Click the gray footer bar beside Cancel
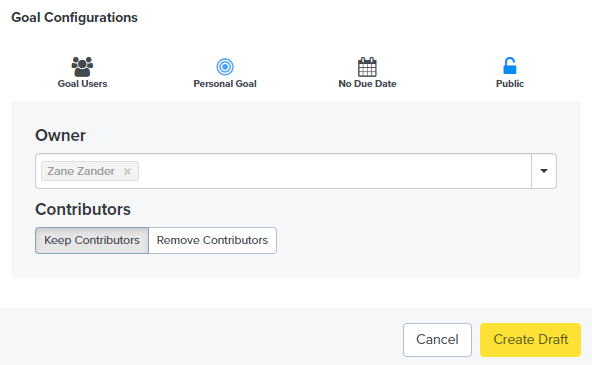592x365 pixels. pyautogui.click(x=200, y=337)
